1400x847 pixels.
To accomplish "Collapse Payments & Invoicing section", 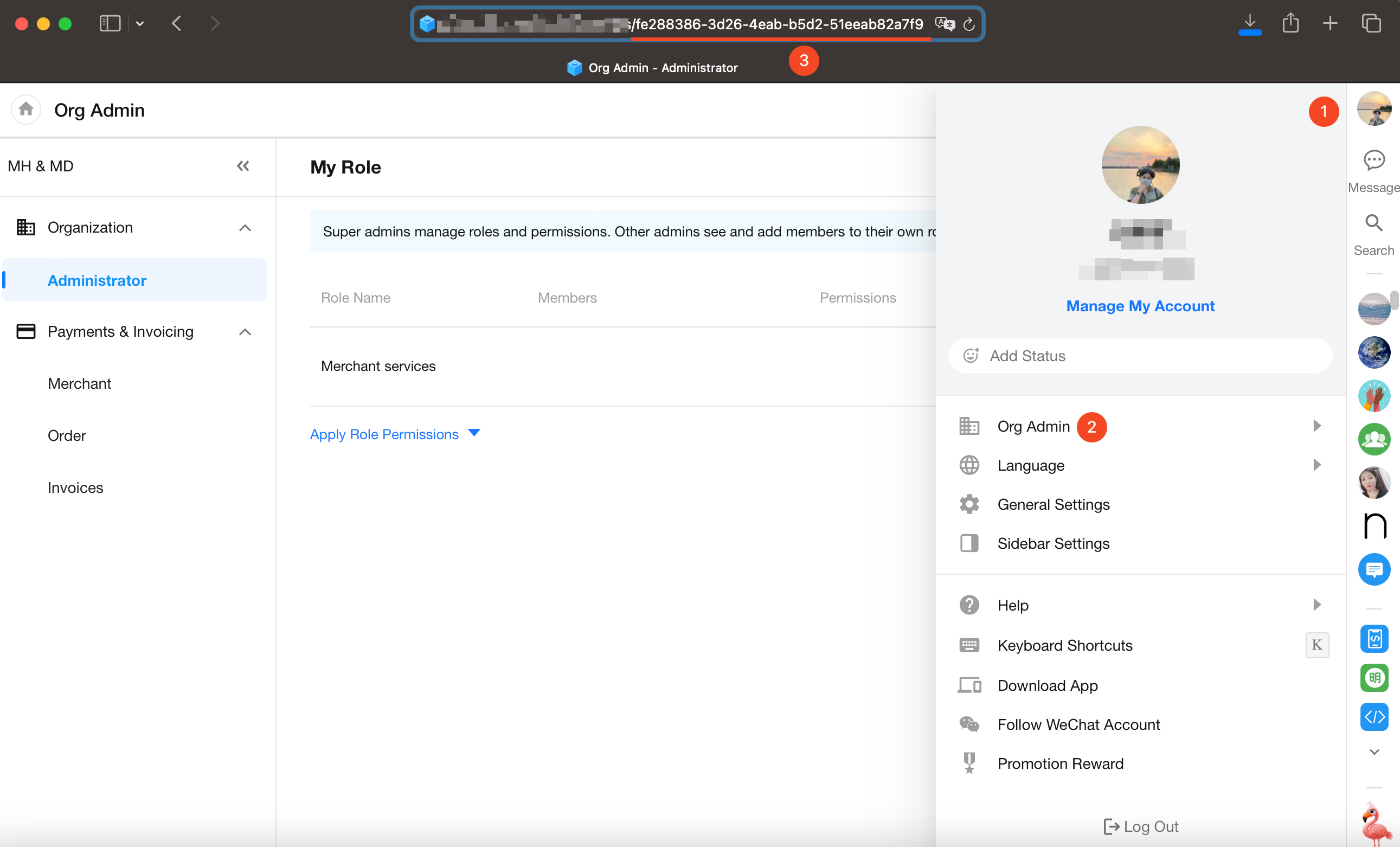I will click(245, 332).
